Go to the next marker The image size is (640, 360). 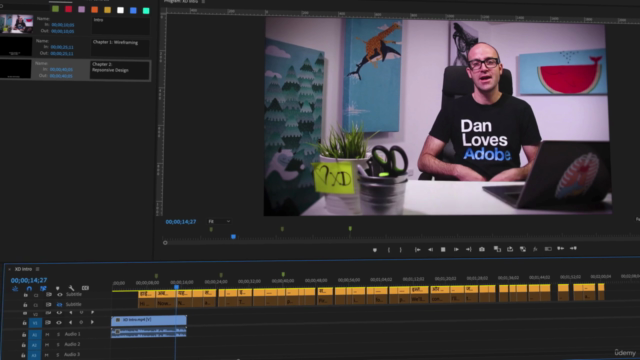point(573,248)
